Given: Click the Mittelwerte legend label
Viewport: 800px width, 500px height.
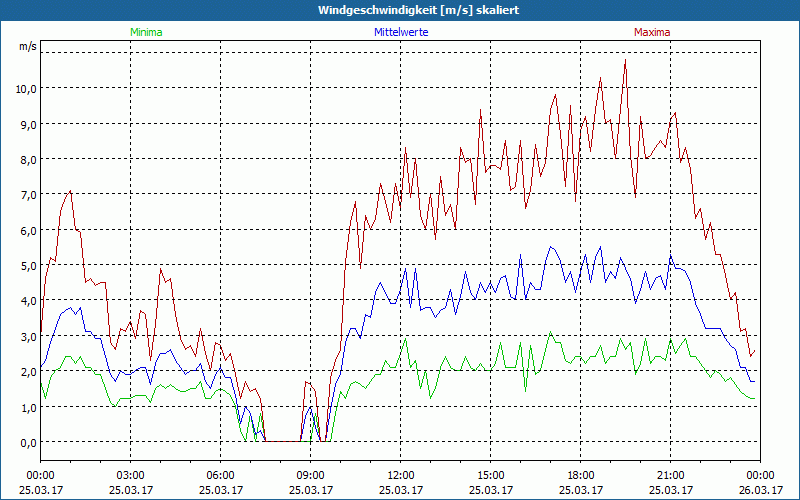Looking at the screenshot, I should coord(401,32).
